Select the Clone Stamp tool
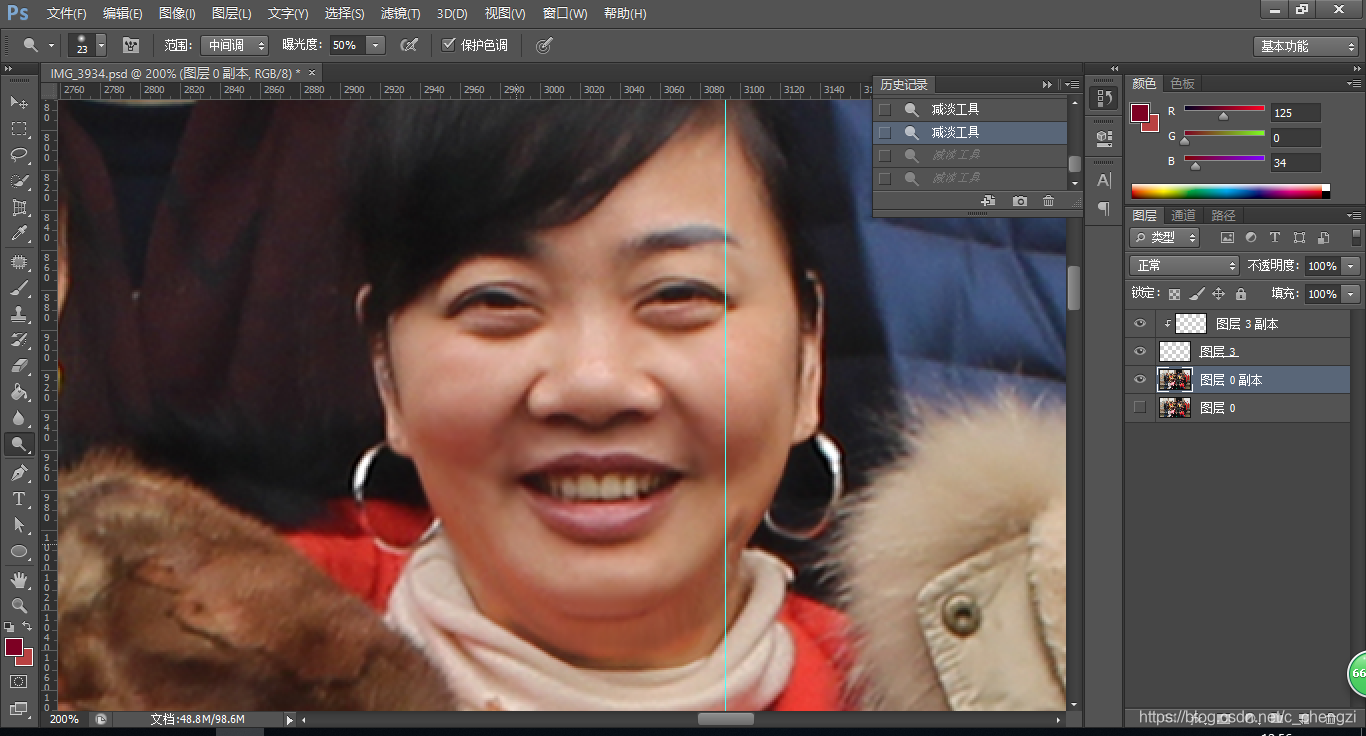 click(x=19, y=314)
